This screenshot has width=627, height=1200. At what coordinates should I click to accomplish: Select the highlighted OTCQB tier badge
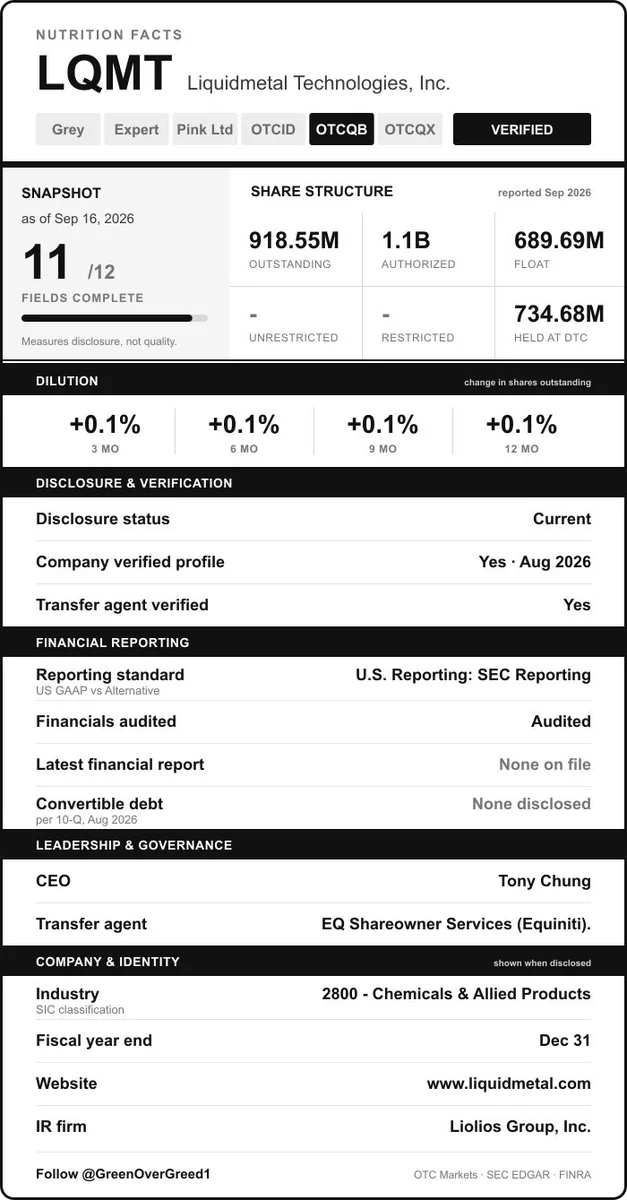tap(341, 129)
